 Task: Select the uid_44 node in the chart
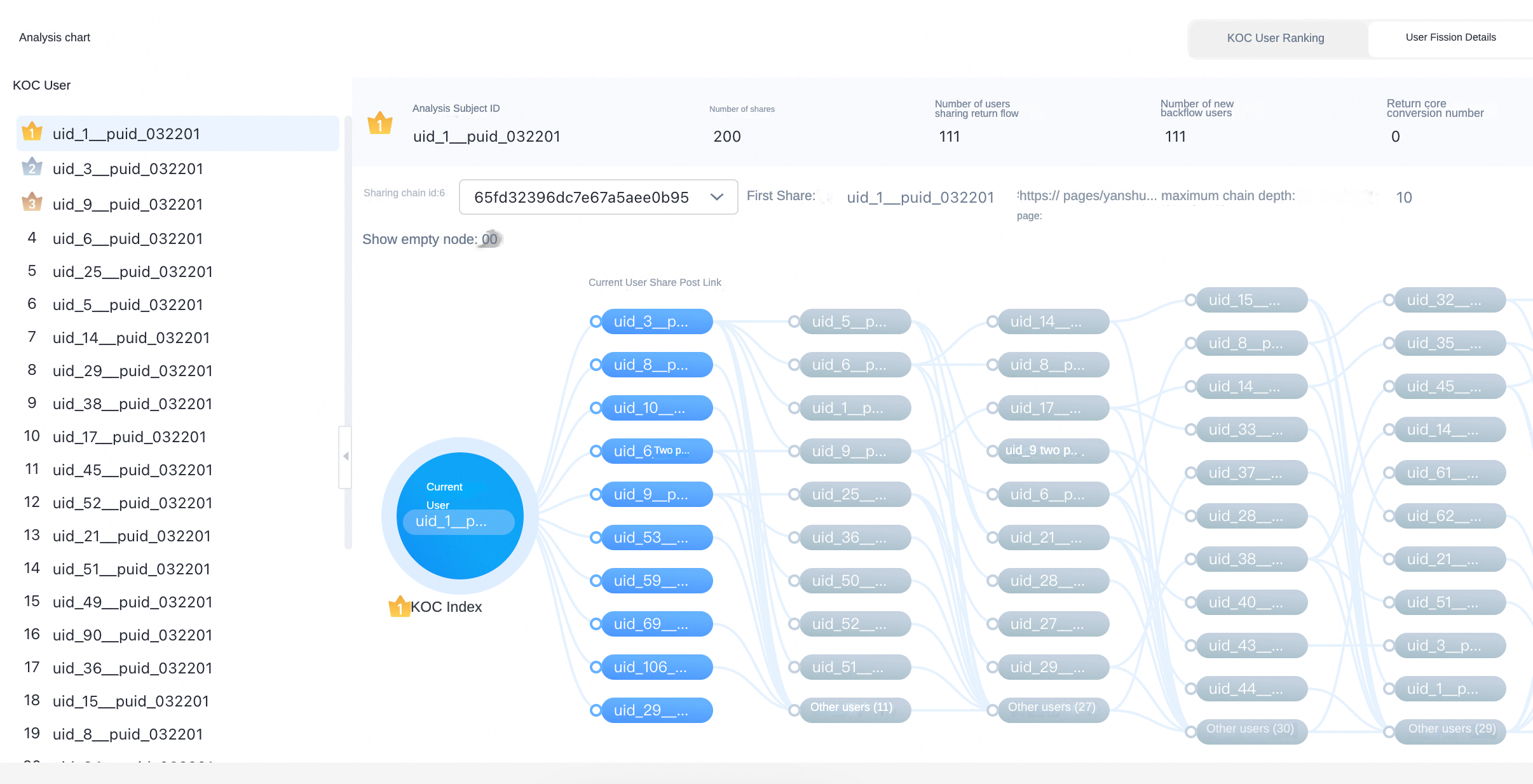click(1252, 689)
